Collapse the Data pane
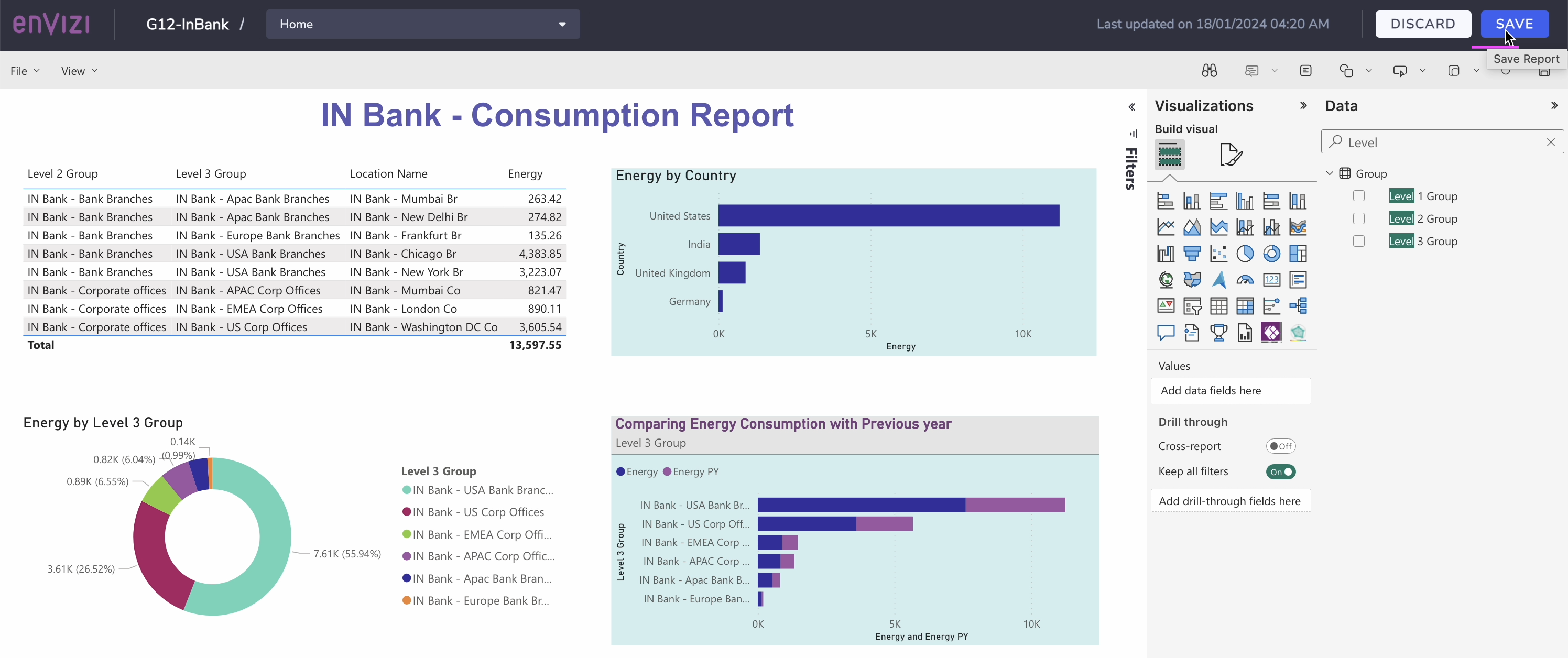The width and height of the screenshot is (1568, 658). 1554,105
